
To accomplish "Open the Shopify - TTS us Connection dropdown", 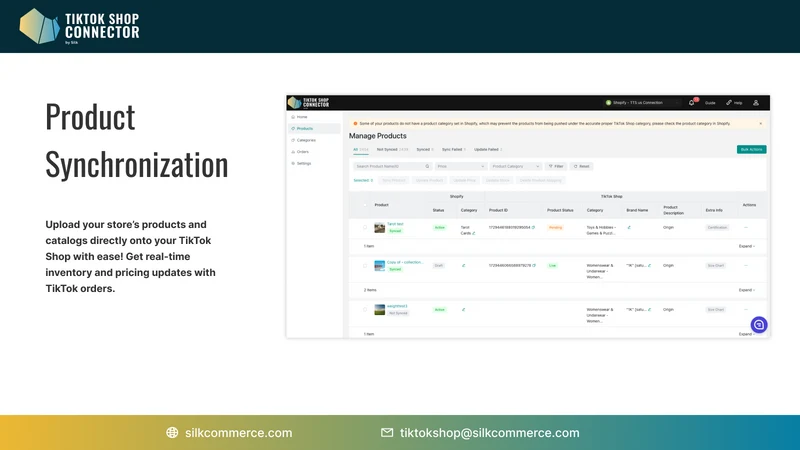I will 643,103.
